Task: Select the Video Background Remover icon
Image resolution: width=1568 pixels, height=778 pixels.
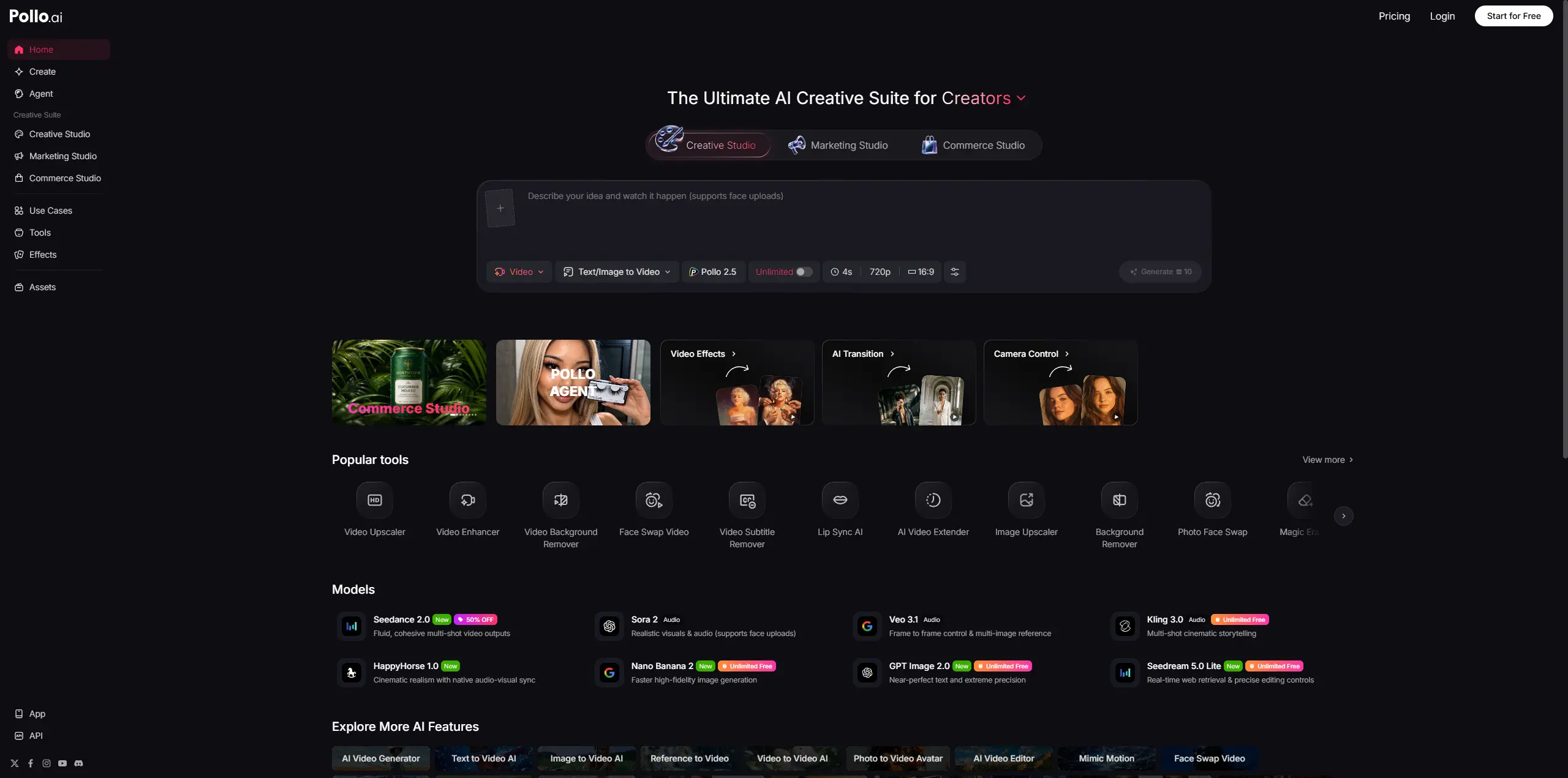Action: [x=560, y=500]
